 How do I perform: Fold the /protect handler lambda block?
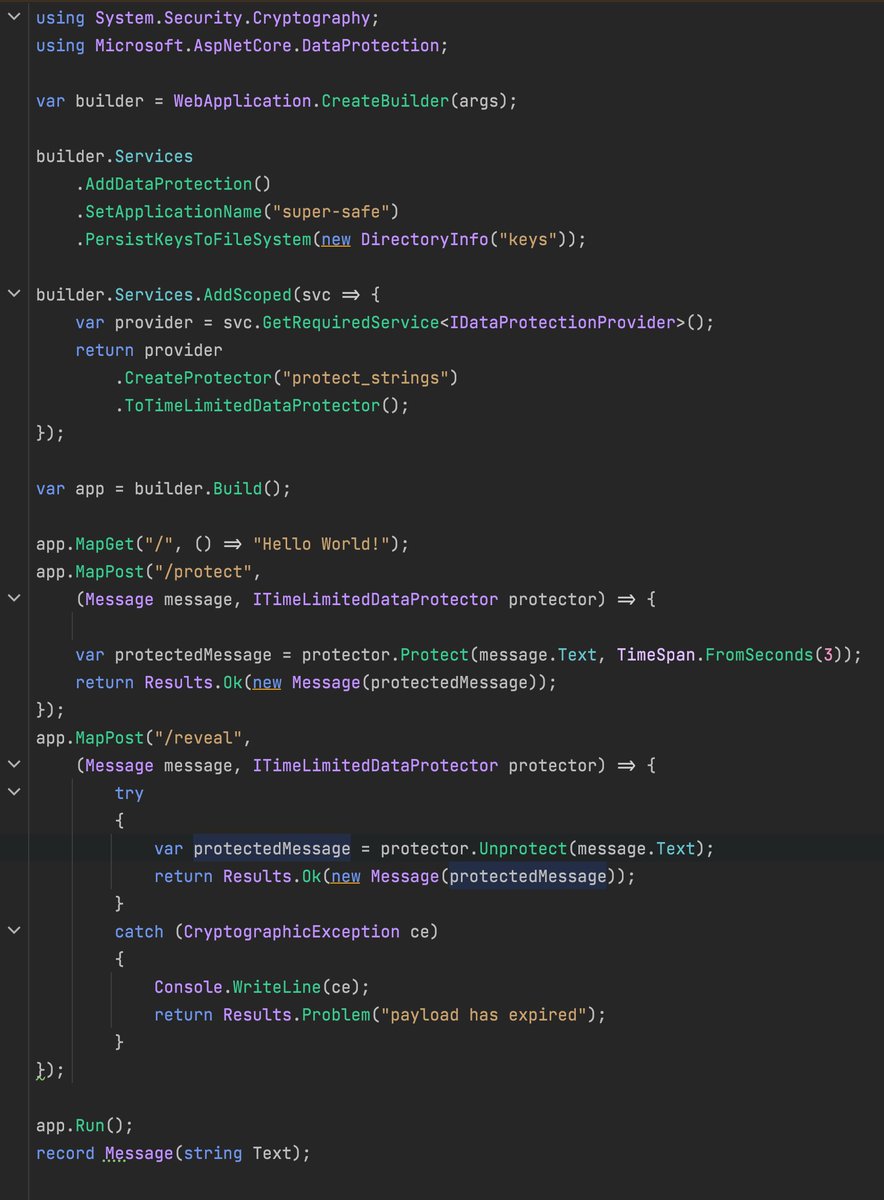13,598
